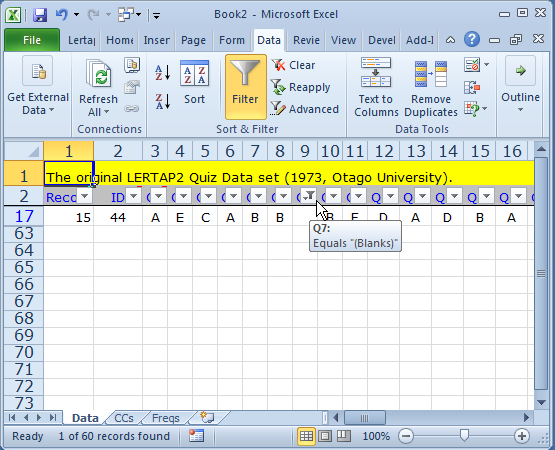The image size is (555, 450).
Task: Switch to the Home ribbon tab
Action: coord(120,40)
